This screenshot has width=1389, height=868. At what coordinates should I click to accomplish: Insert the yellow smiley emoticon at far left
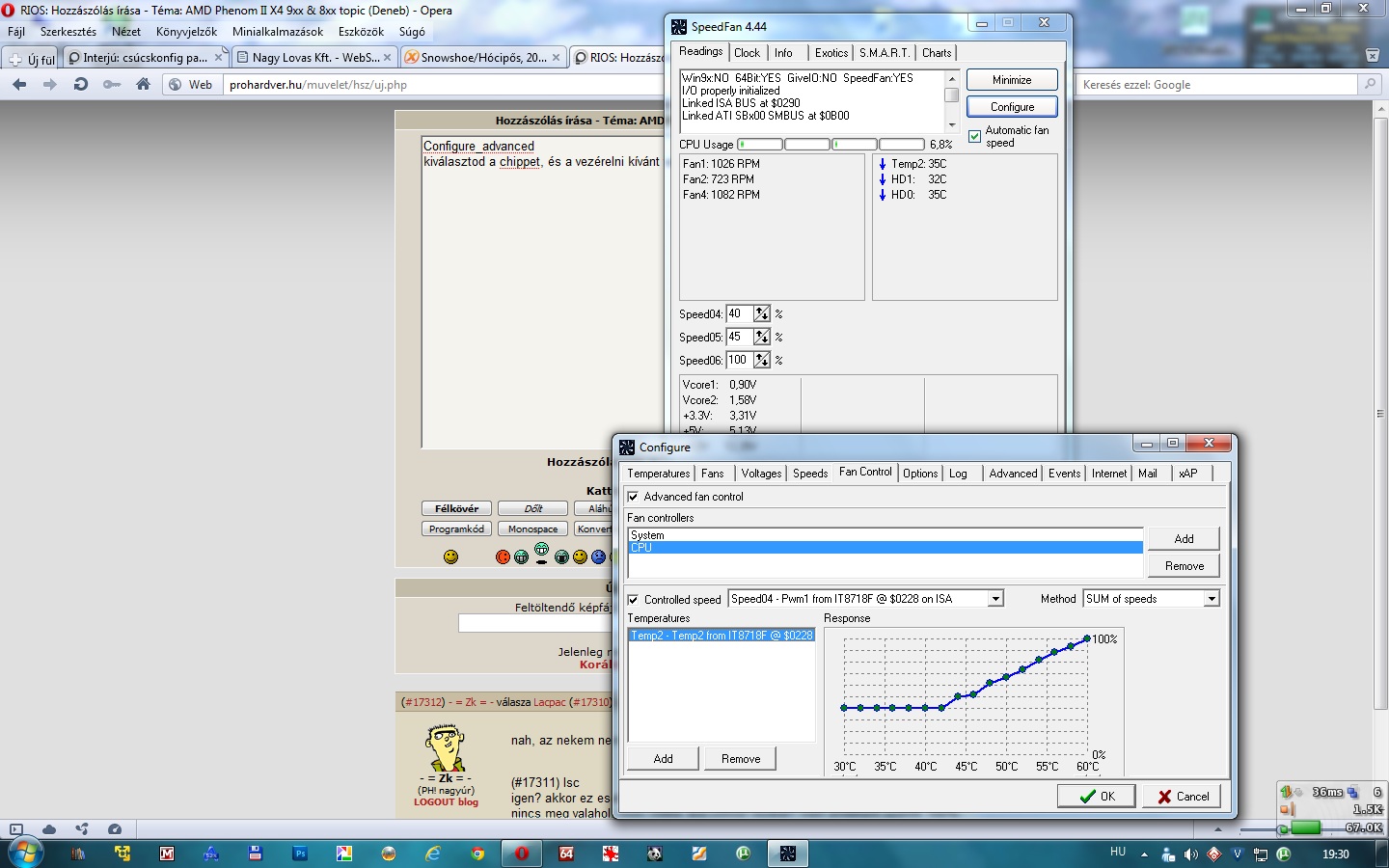coord(450,556)
